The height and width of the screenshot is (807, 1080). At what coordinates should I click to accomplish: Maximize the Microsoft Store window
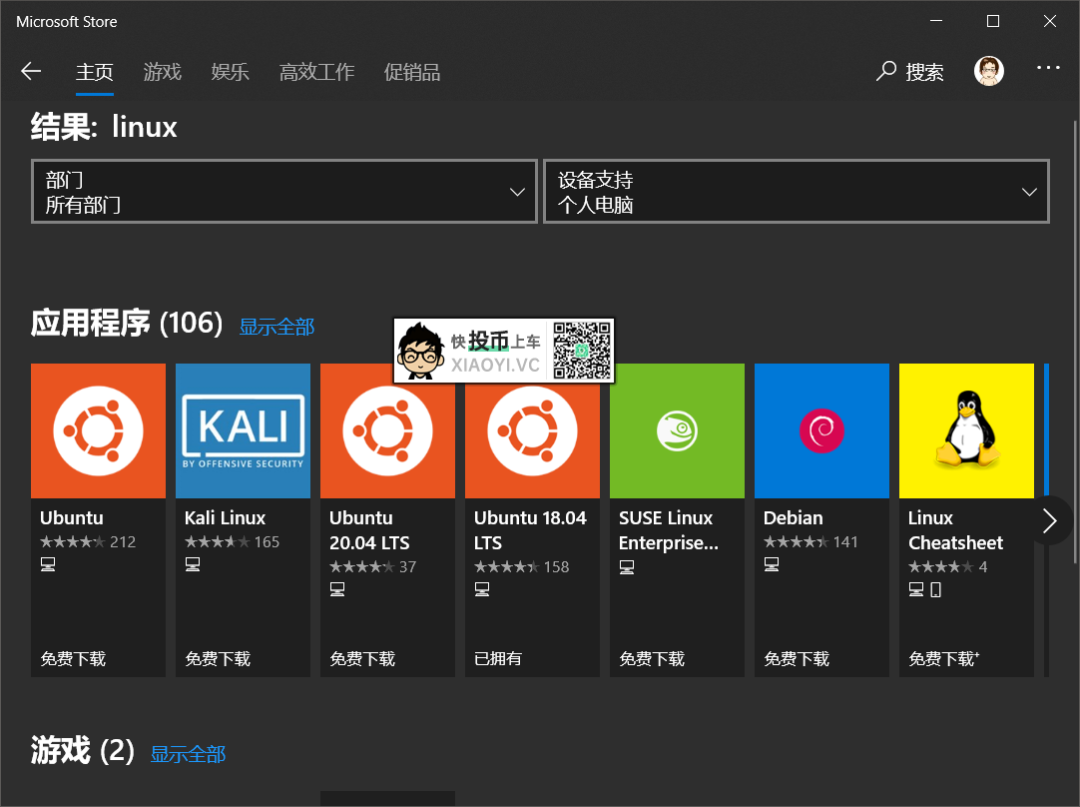coord(993,21)
